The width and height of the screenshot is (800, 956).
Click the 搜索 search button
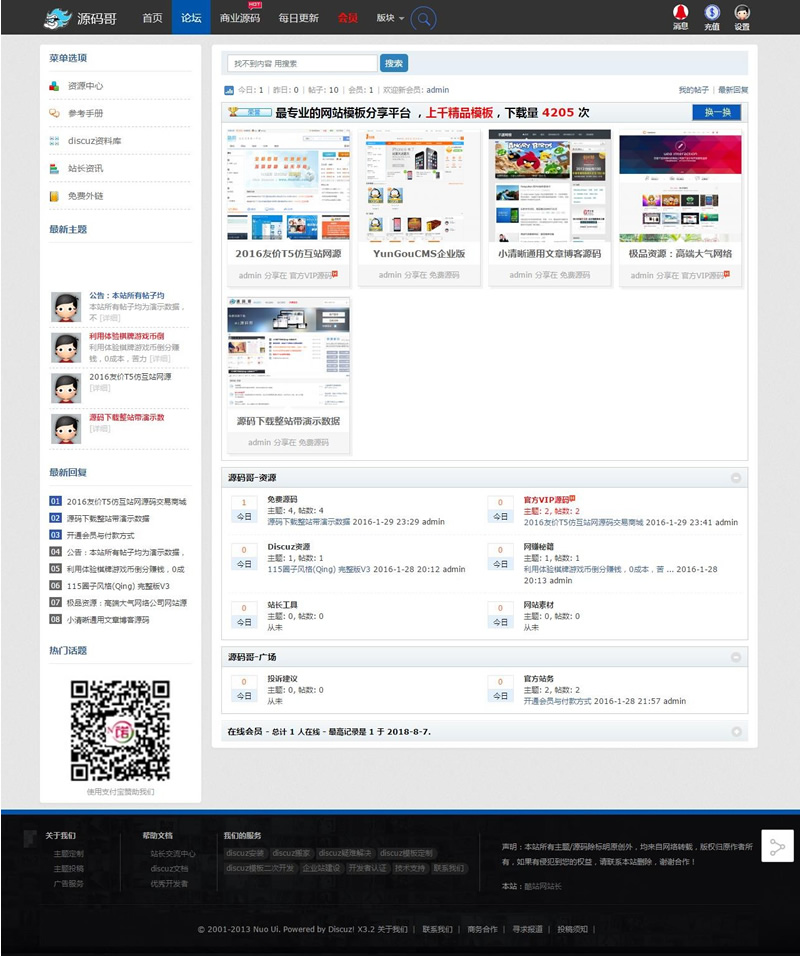tap(394, 63)
